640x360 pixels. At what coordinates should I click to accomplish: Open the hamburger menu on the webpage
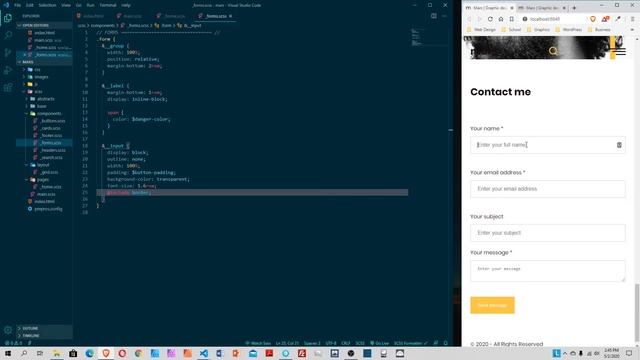tap(620, 51)
